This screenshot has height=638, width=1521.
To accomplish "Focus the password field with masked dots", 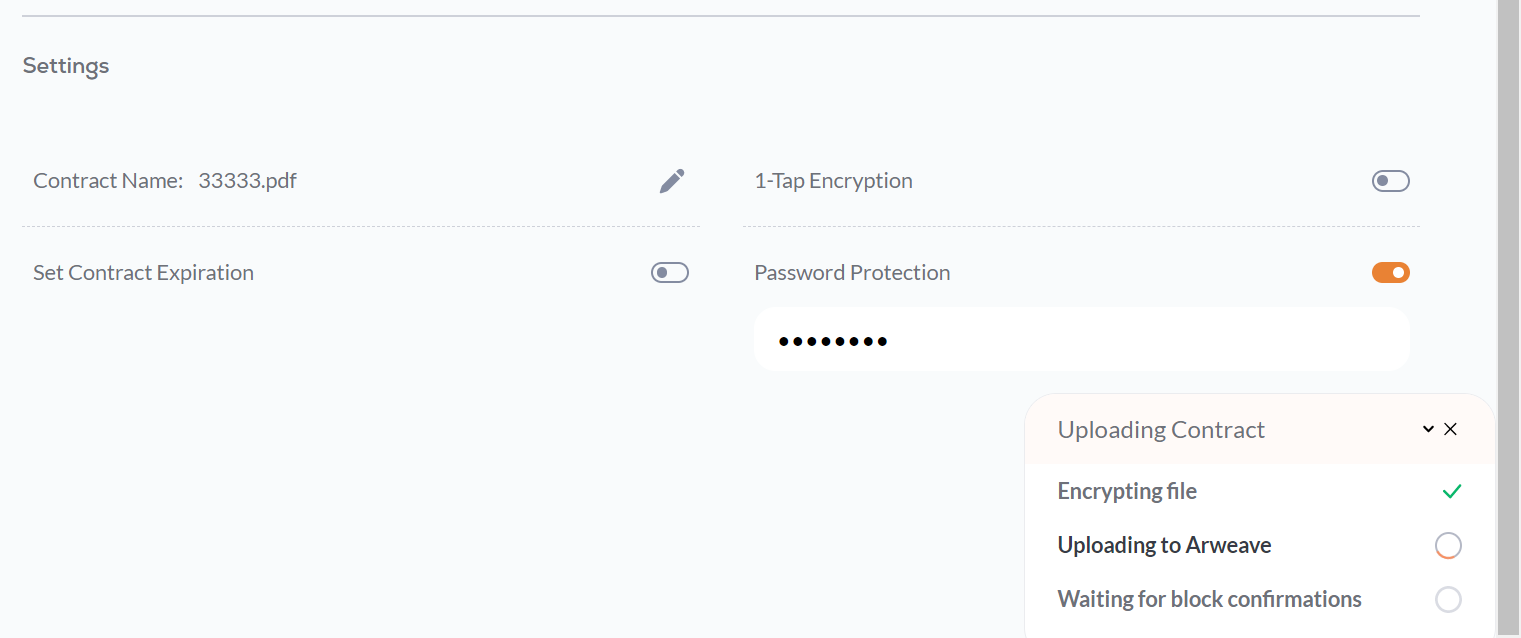I will tap(1081, 340).
